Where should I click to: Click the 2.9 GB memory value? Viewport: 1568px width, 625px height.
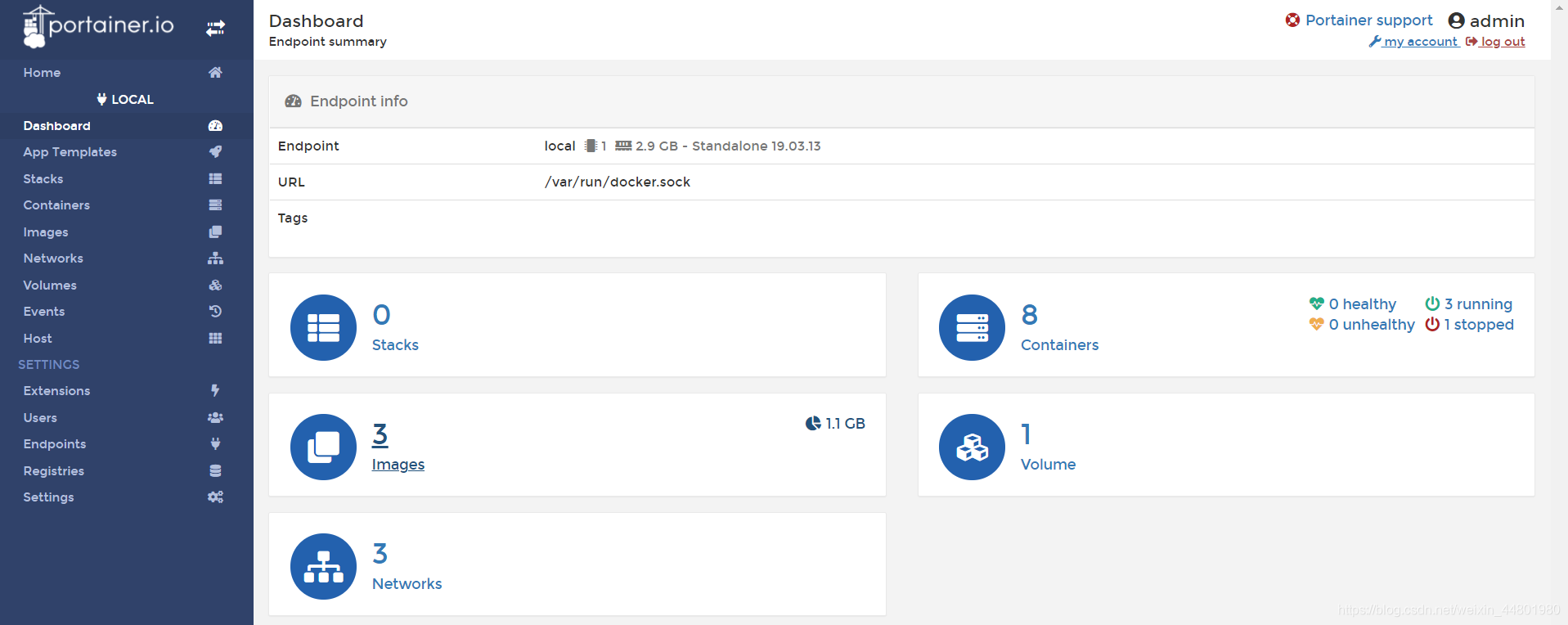click(x=657, y=146)
